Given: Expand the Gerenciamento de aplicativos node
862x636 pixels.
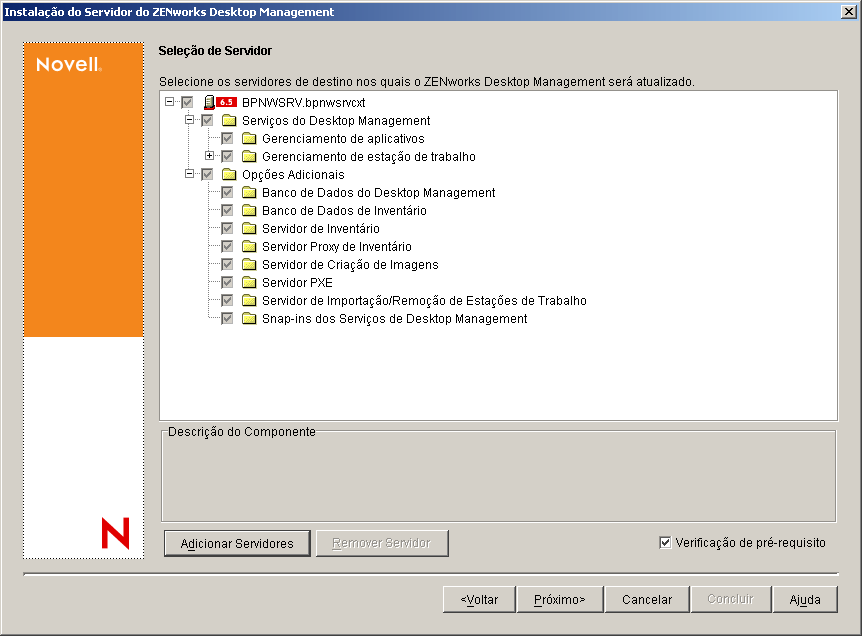Looking at the screenshot, I should click(x=208, y=156).
